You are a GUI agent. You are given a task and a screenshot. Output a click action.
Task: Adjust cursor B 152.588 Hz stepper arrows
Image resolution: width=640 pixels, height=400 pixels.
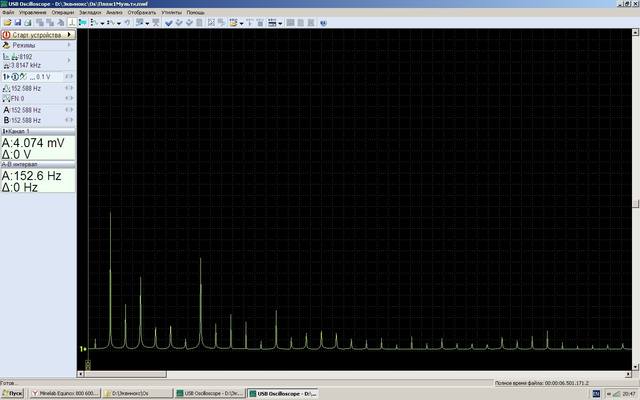tap(69, 120)
